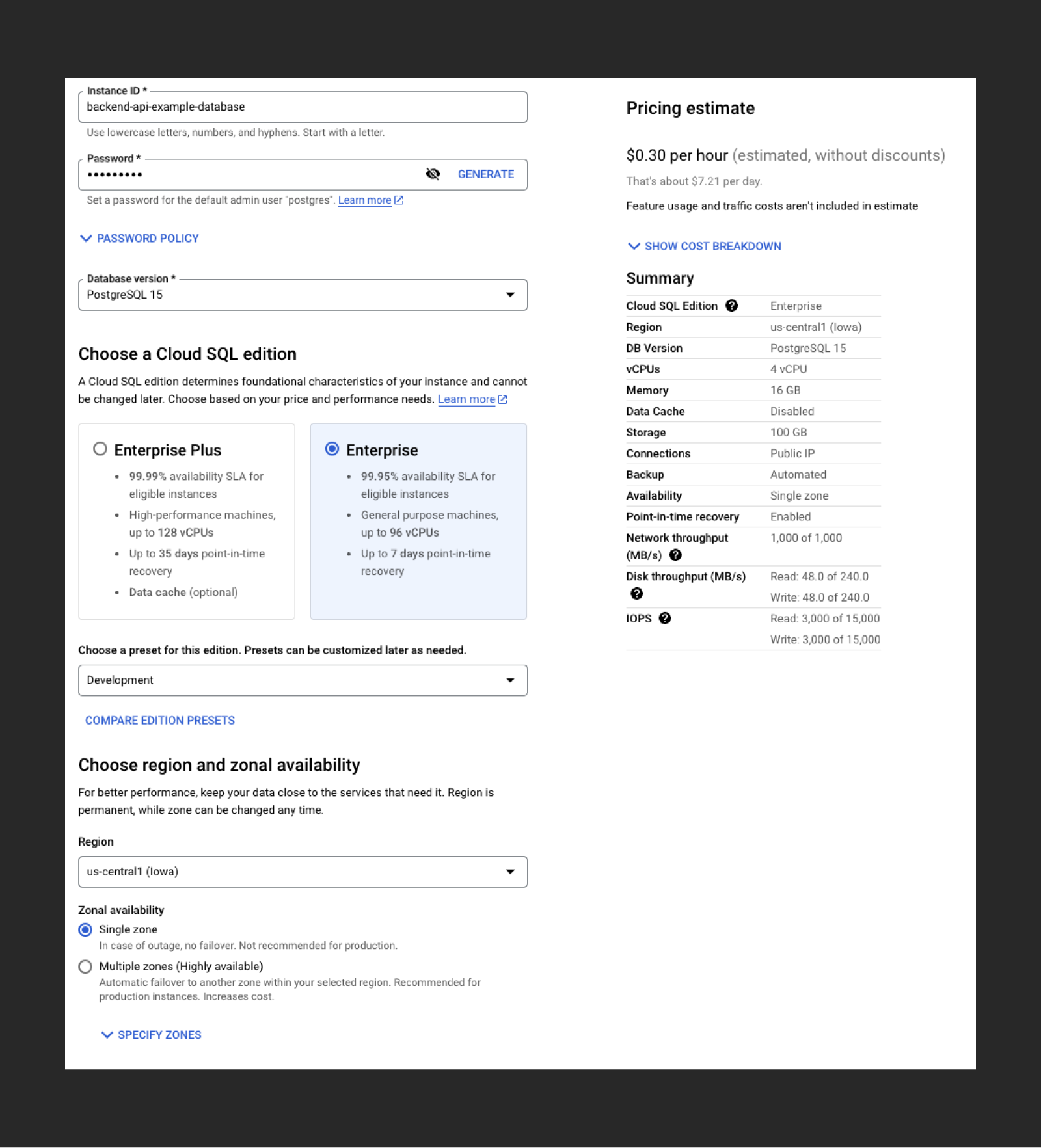This screenshot has width=1041, height=1148.
Task: Click the IOPS help icon
Action: coord(665,619)
